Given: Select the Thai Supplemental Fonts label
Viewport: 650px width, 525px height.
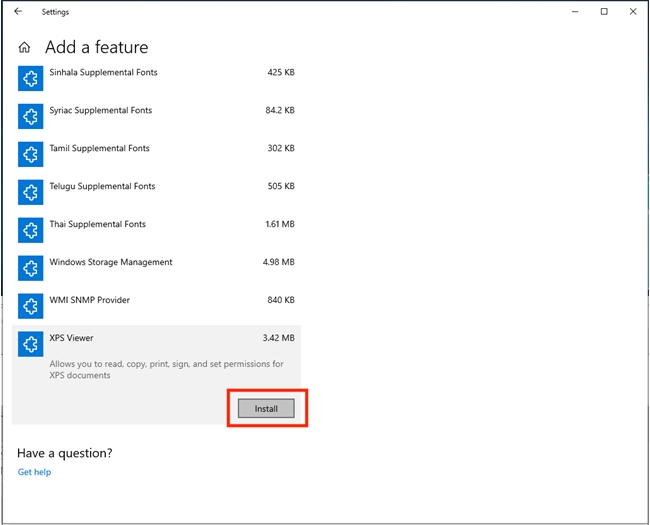Looking at the screenshot, I should pos(97,224).
